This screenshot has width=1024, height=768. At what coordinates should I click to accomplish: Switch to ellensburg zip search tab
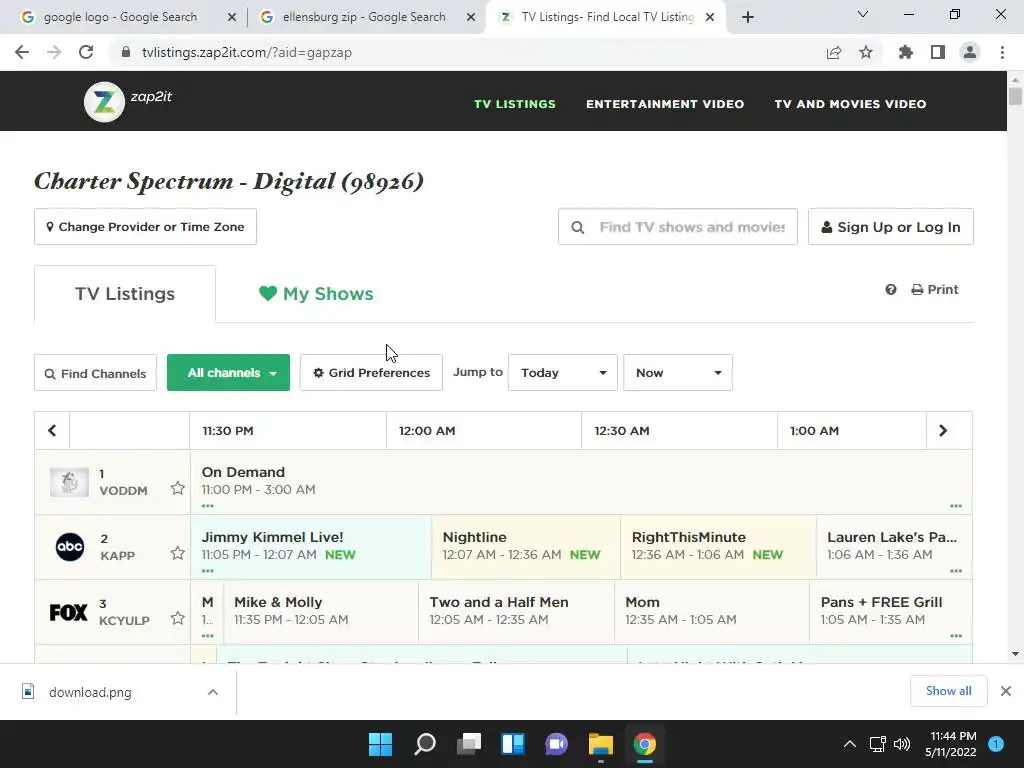click(364, 17)
